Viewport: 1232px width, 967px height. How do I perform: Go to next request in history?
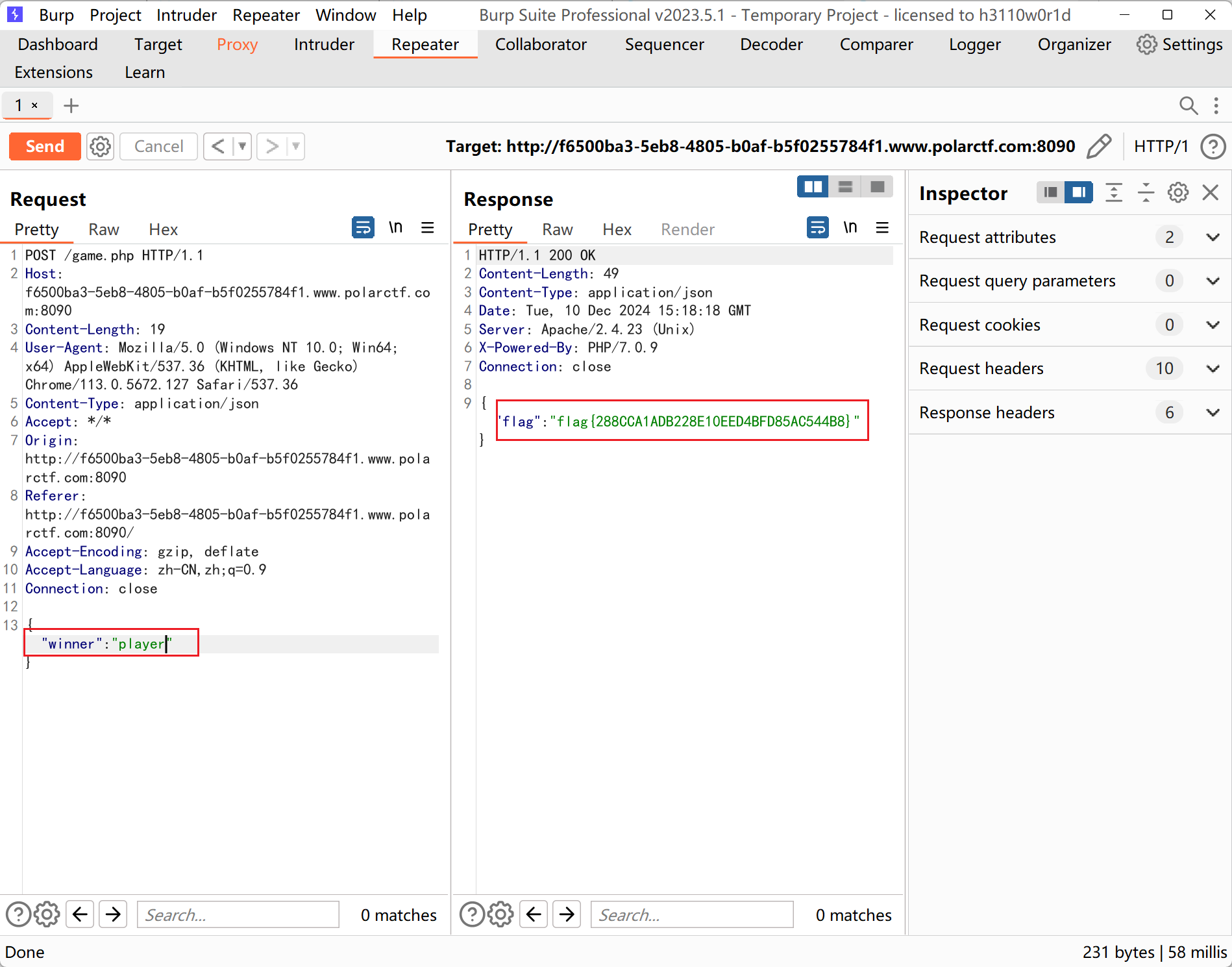272,146
